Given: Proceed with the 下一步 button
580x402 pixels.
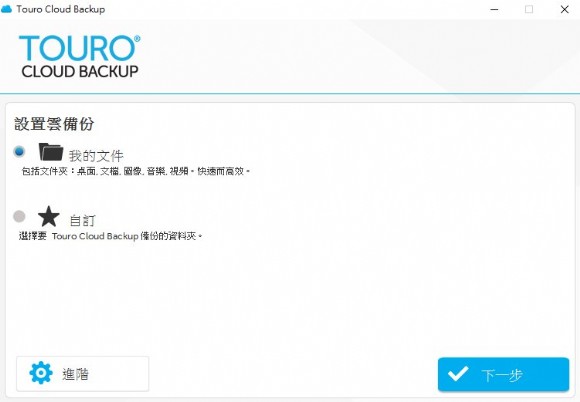Looking at the screenshot, I should click(503, 374).
